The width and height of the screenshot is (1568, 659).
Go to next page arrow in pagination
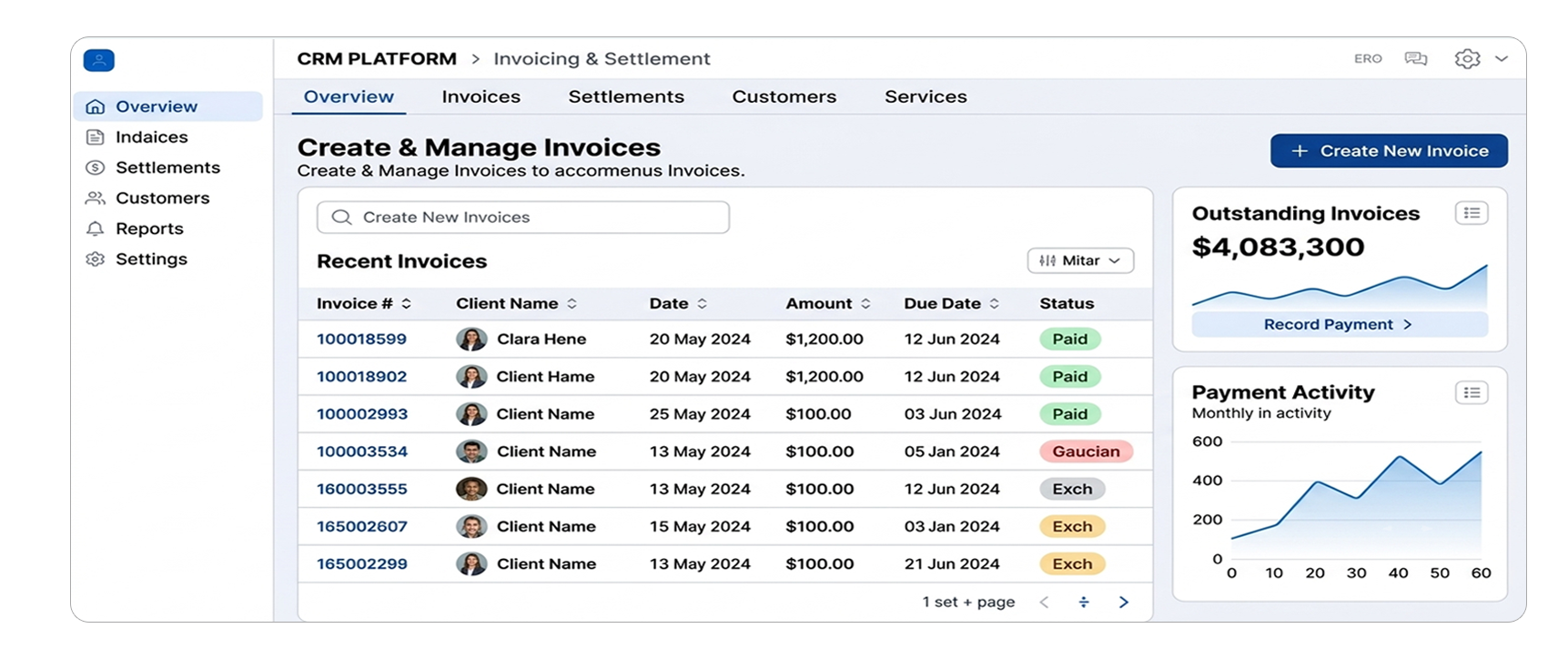point(1124,602)
